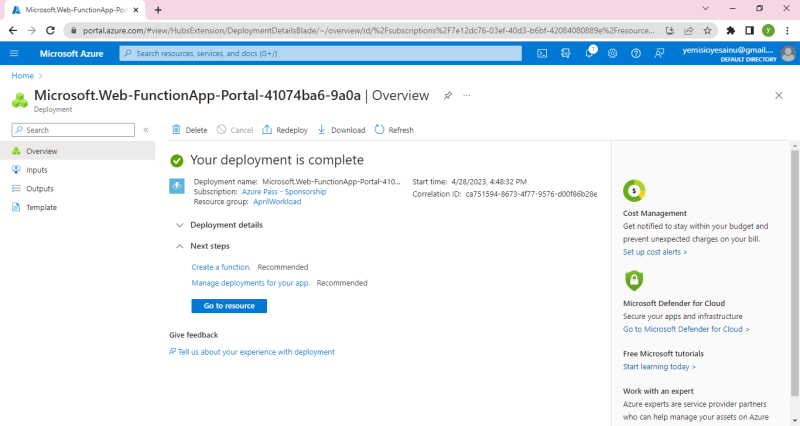Click the install app icon in address bar

click(670, 31)
